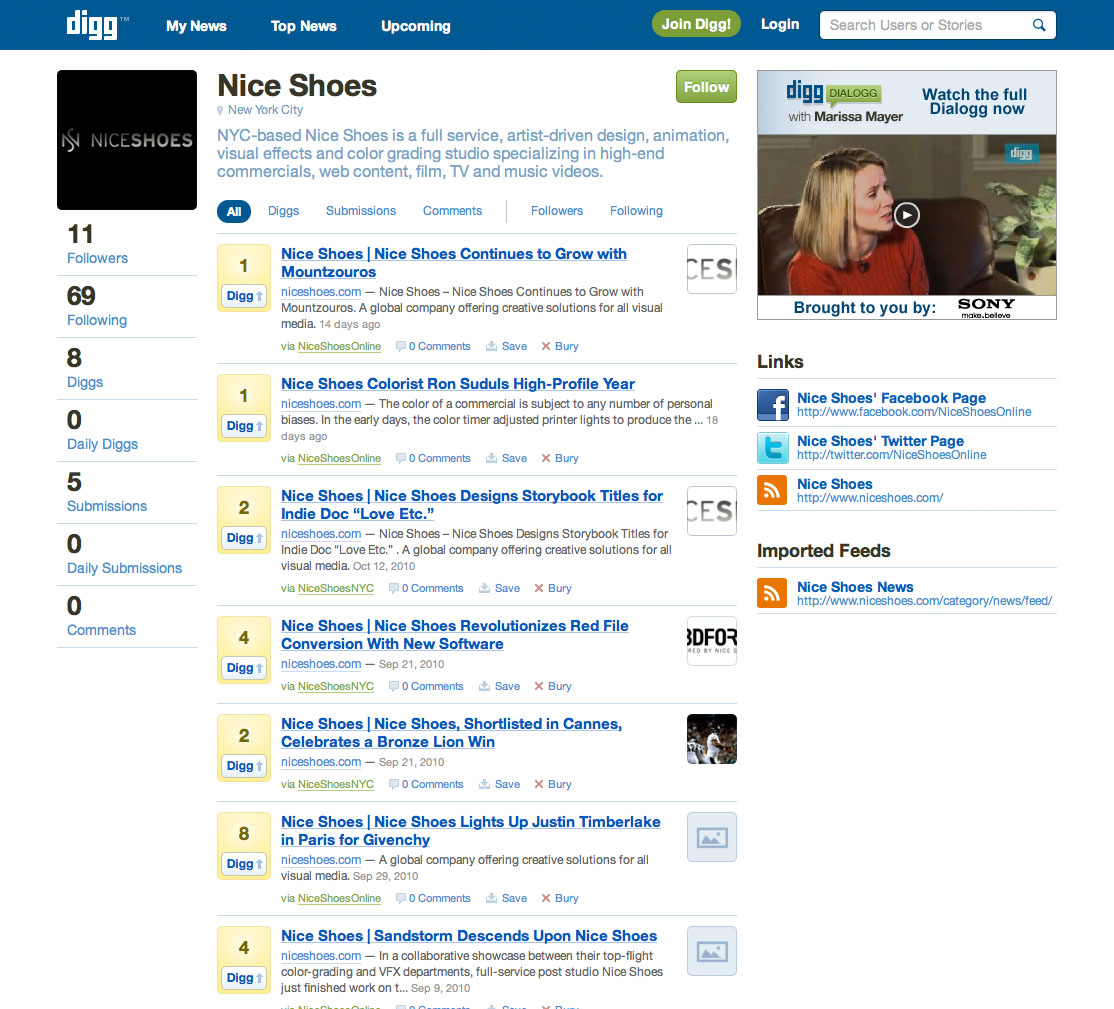Digg the Storybook Titles story

pyautogui.click(x=244, y=538)
